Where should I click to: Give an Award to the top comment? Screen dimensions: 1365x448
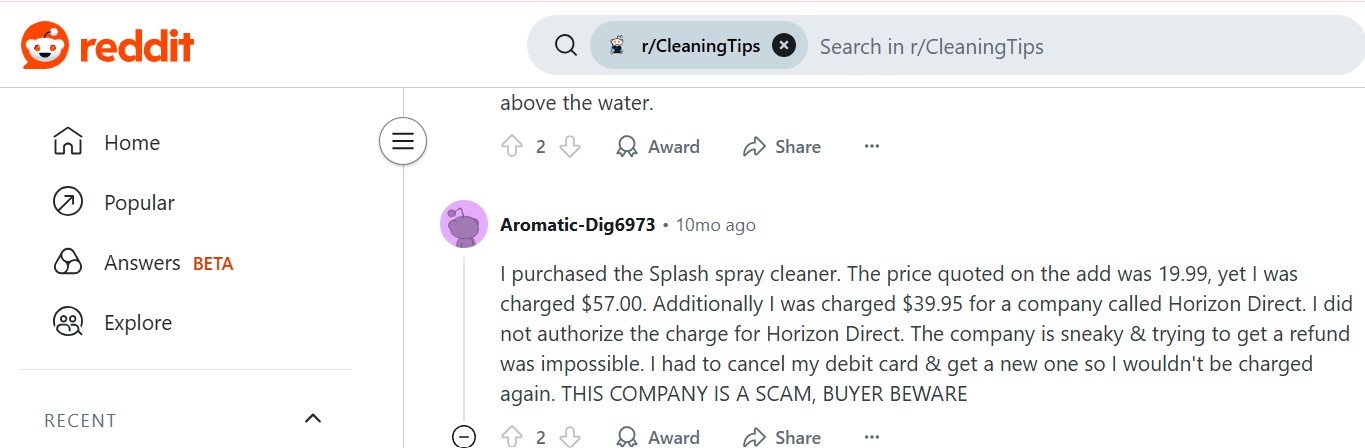coord(658,147)
